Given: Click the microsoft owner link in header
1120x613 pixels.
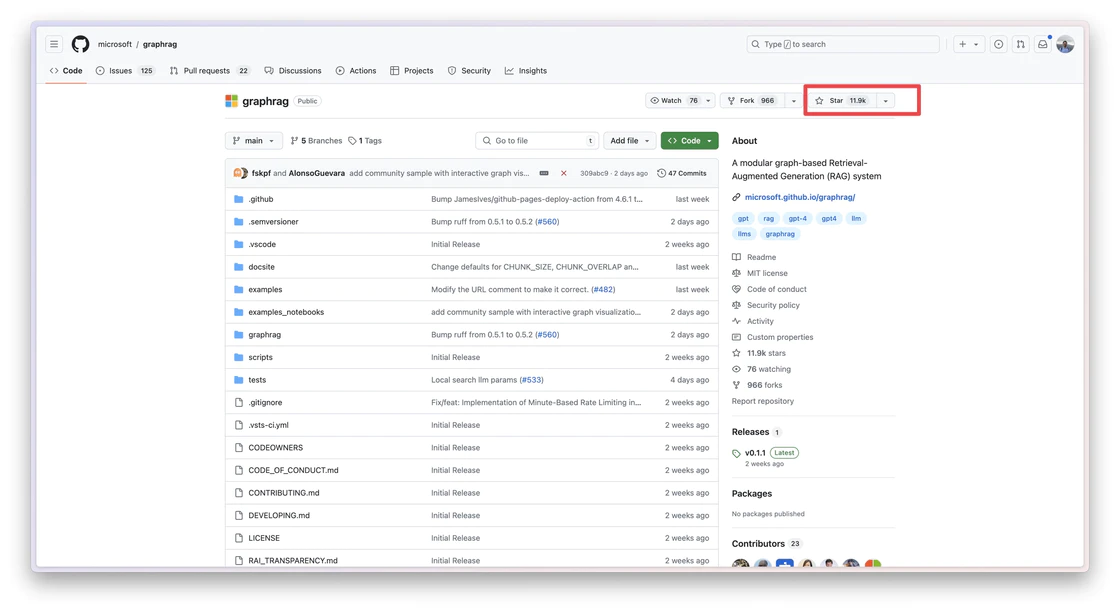Looking at the screenshot, I should pos(115,44).
